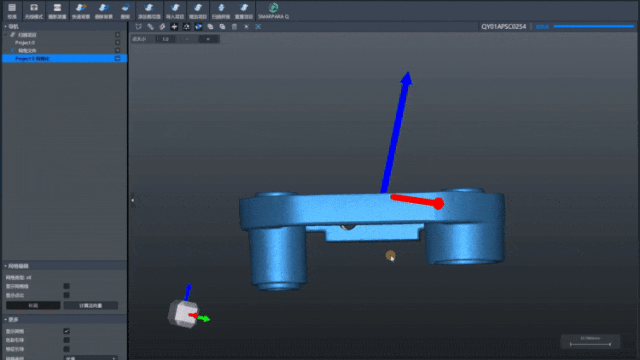Uncheck the checked 显示网格 checkbox
640x360 pixels.
coord(67,331)
